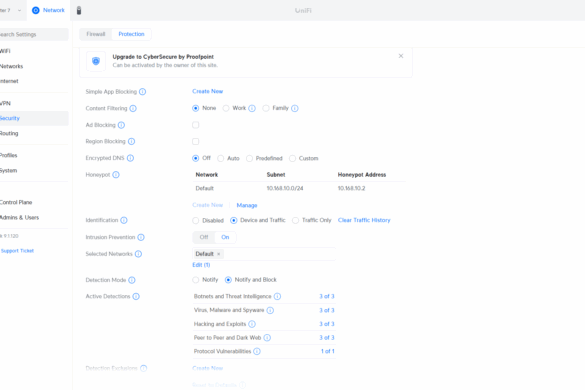Image resolution: width=585 pixels, height=390 pixels.
Task: Show info for Botnets and Threat Intelligence
Action: coord(277,296)
